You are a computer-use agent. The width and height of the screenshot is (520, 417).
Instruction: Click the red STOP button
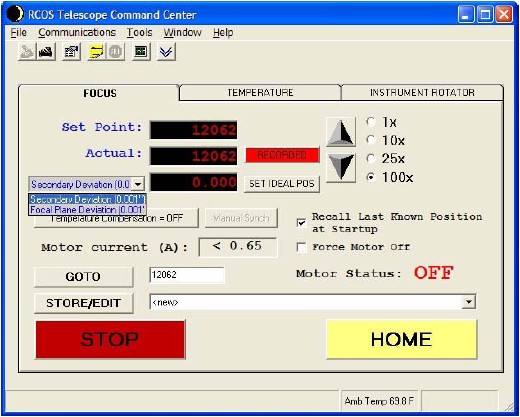pyautogui.click(x=110, y=340)
